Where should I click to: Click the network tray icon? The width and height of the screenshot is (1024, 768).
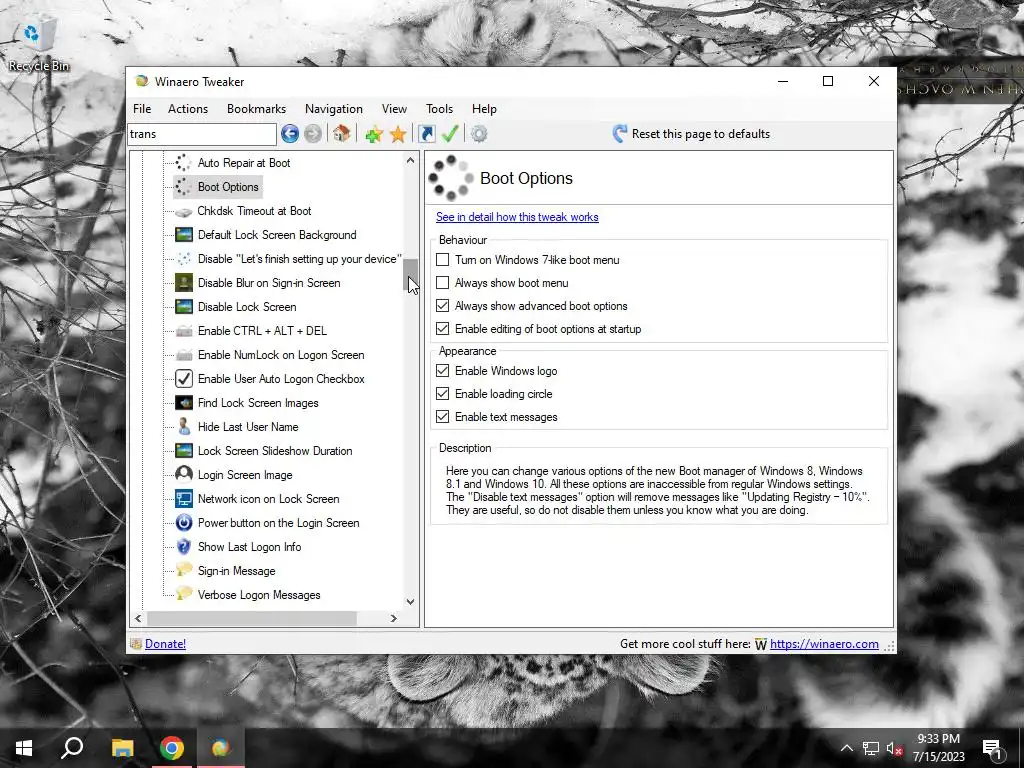tap(871, 748)
